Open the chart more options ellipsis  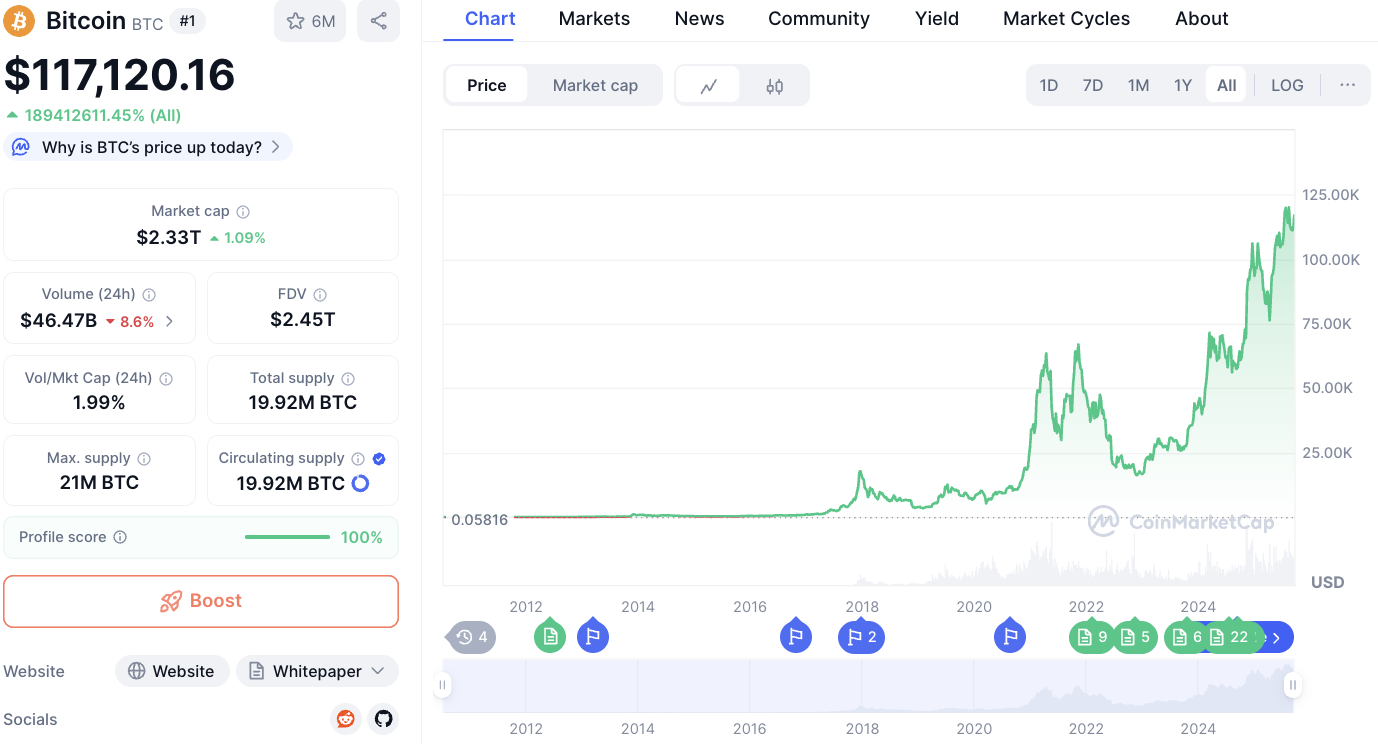tap(1347, 85)
